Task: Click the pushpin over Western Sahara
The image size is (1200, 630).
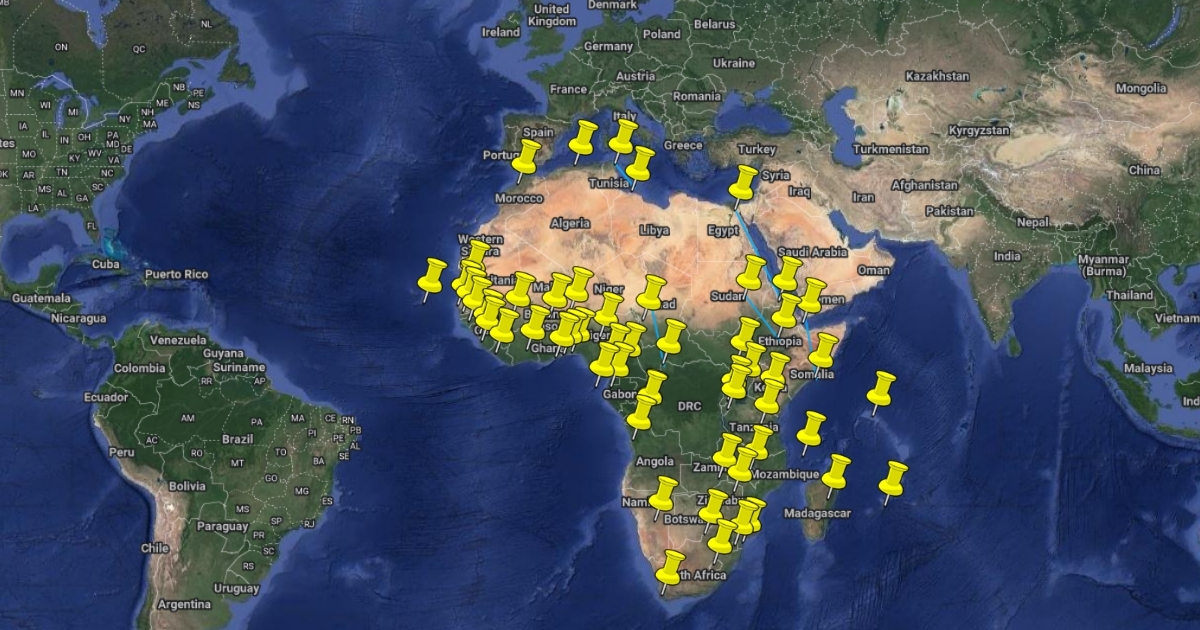Action: (x=478, y=255)
